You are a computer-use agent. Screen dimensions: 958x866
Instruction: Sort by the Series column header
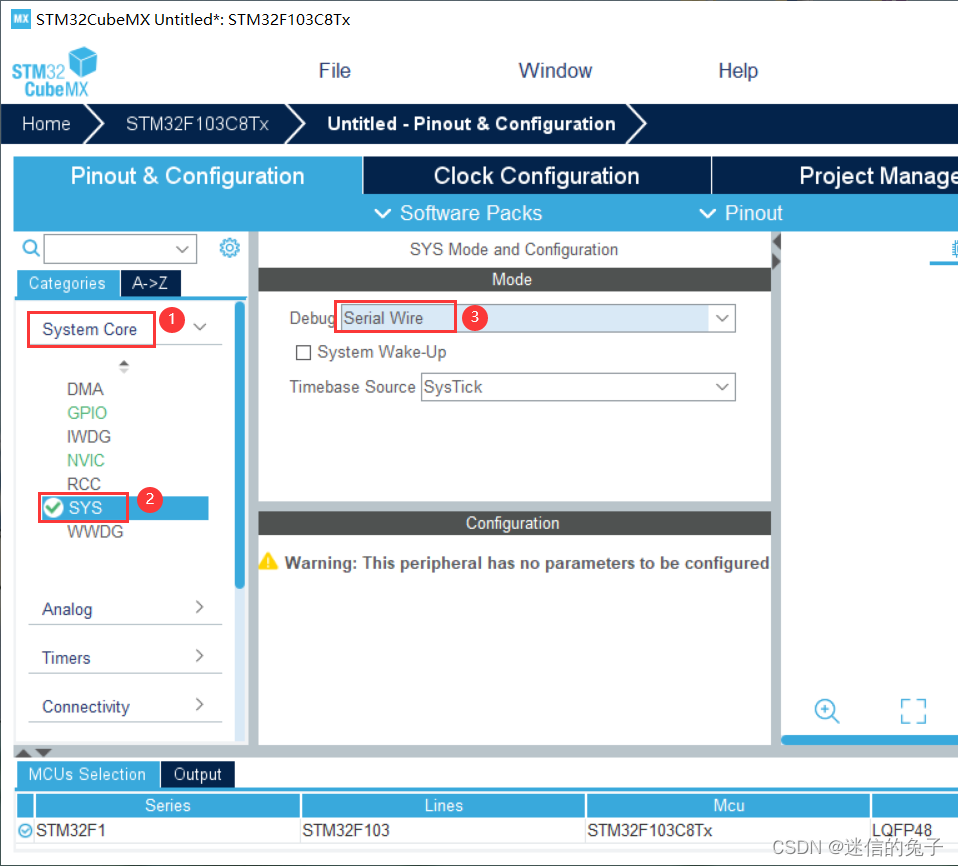pos(167,805)
